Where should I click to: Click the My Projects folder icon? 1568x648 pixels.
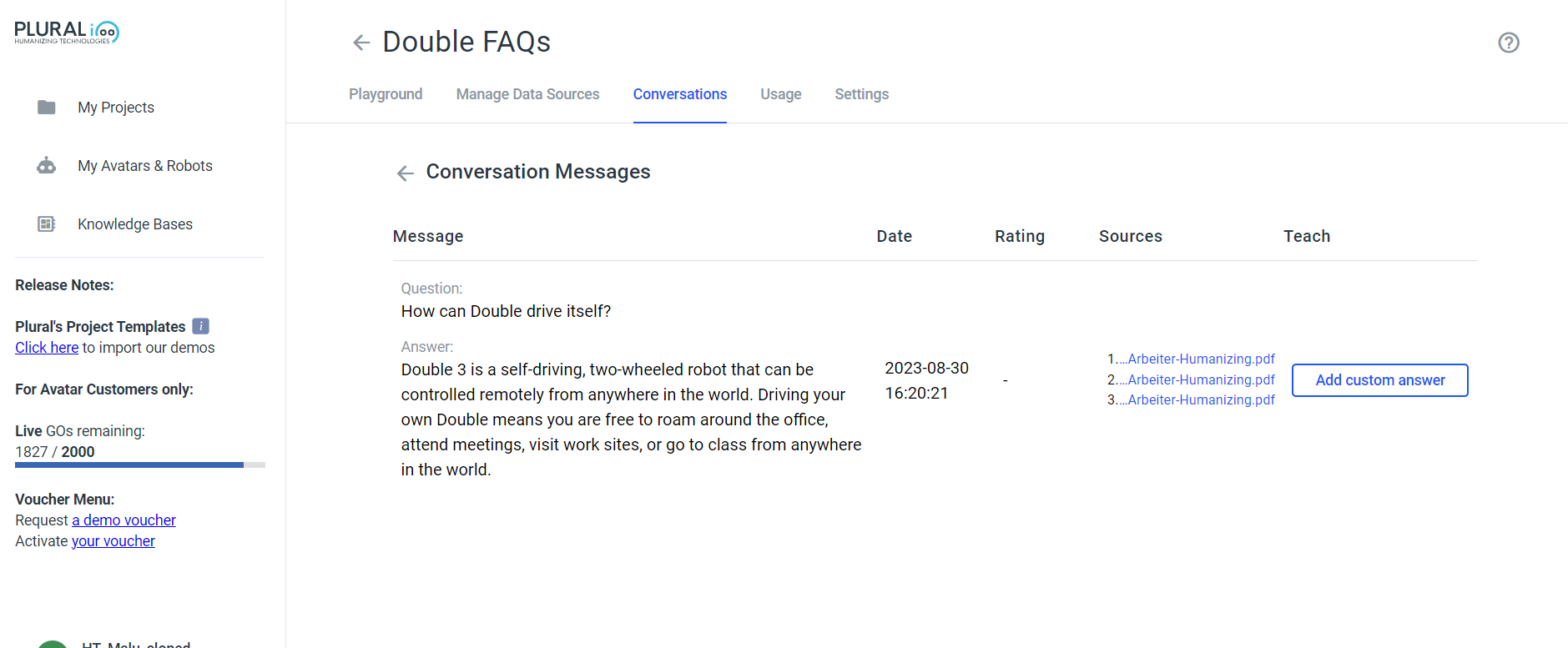pos(47,107)
